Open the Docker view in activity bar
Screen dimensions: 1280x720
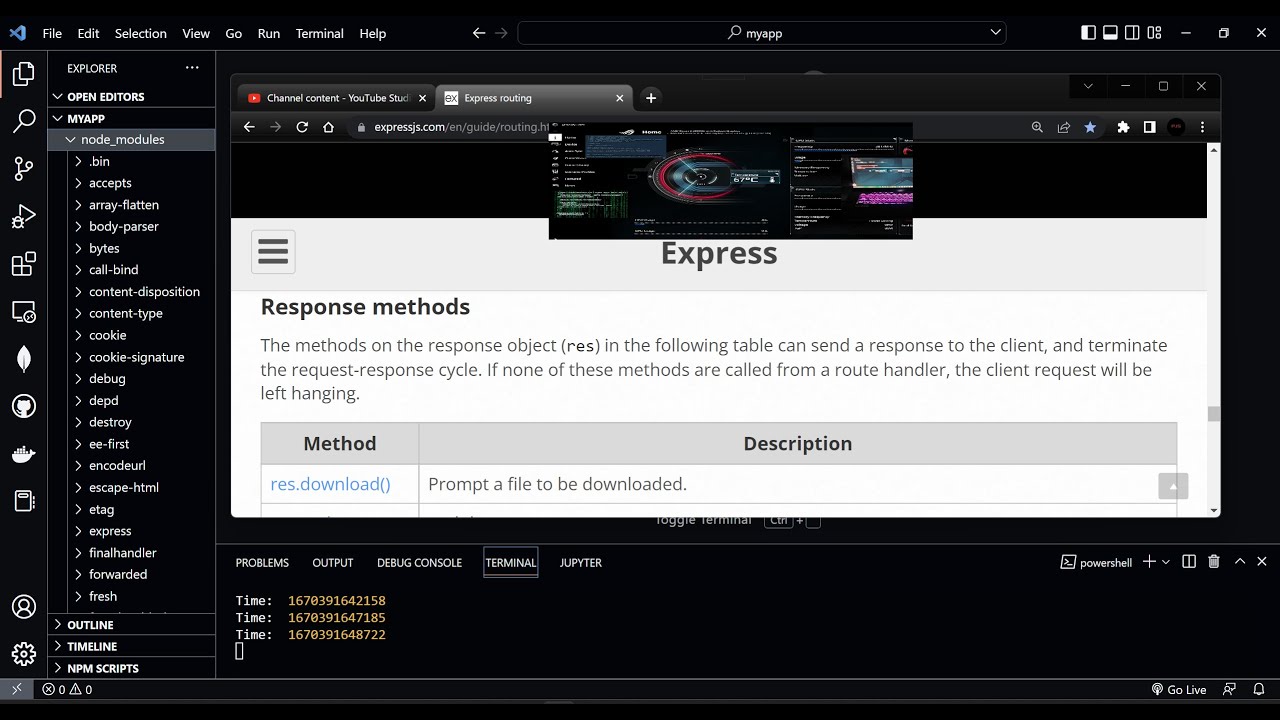tap(24, 454)
